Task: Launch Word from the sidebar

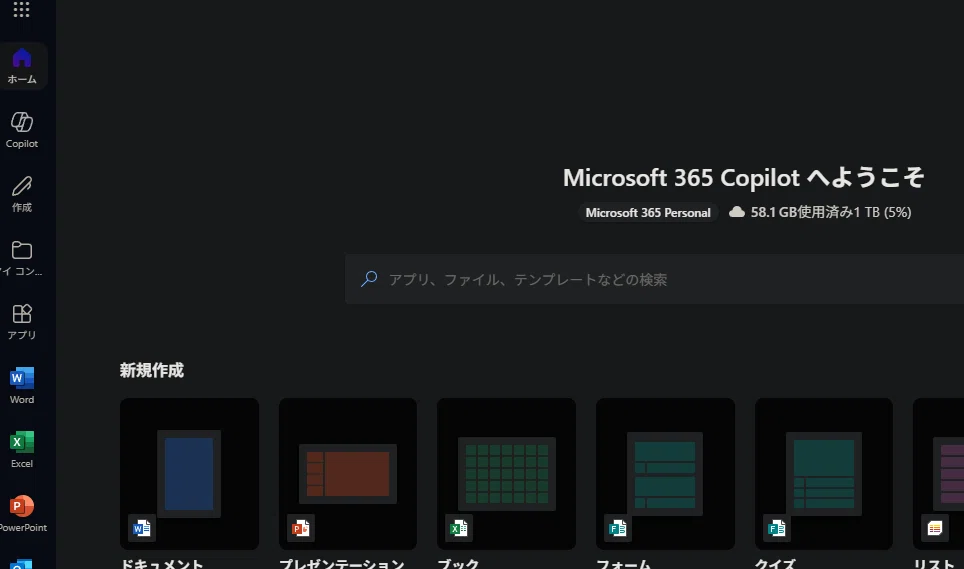Action: tap(22, 386)
